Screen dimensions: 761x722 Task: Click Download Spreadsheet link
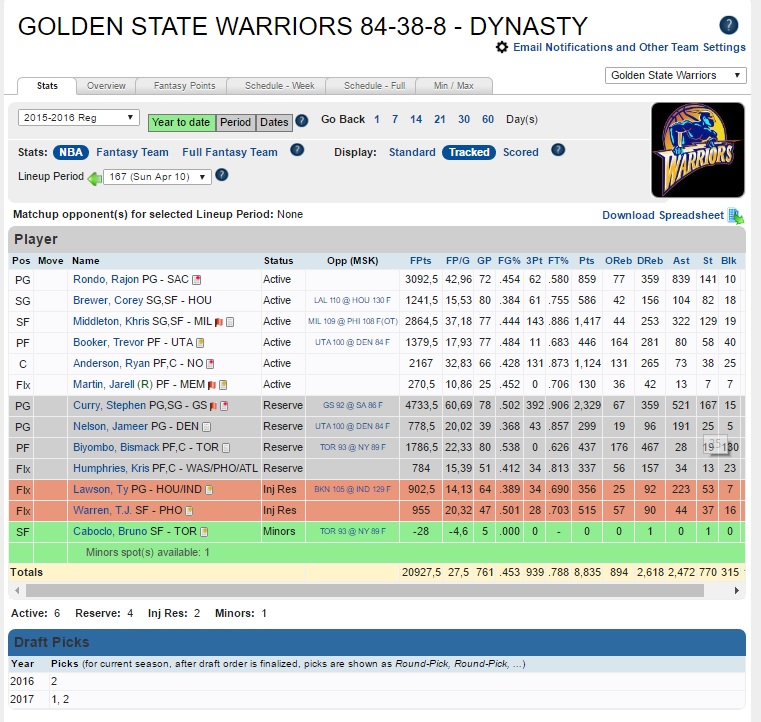[663, 215]
